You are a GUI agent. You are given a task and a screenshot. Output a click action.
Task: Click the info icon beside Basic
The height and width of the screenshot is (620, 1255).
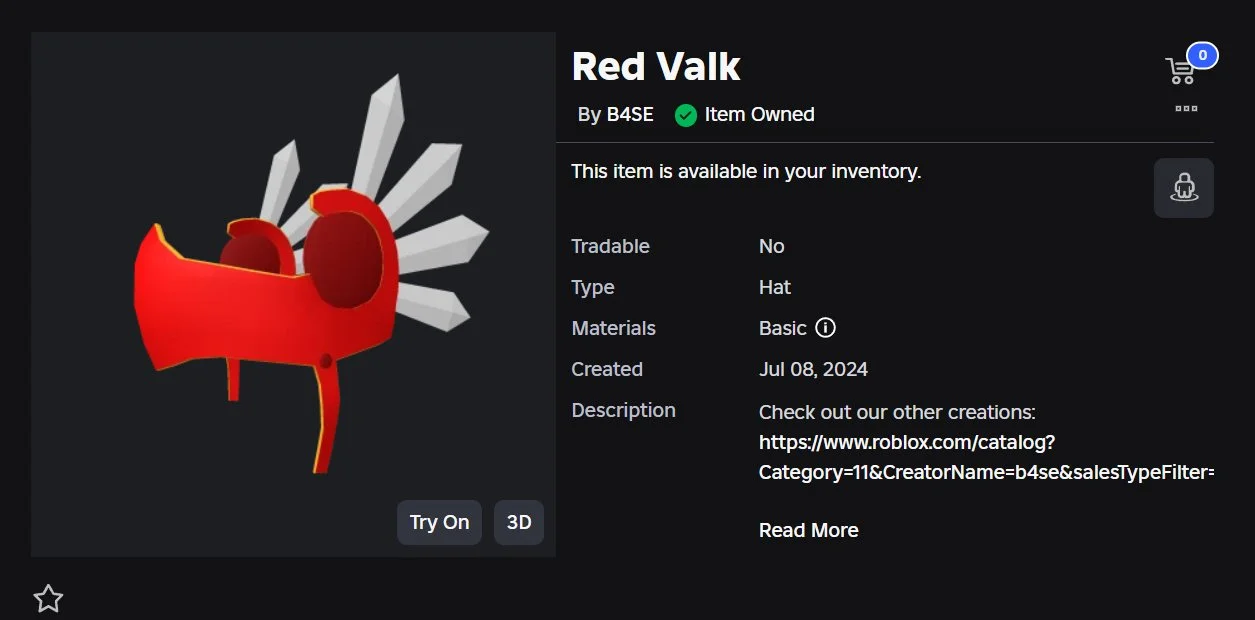(825, 328)
